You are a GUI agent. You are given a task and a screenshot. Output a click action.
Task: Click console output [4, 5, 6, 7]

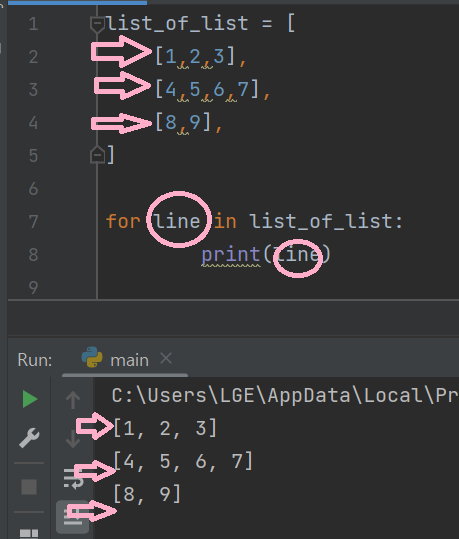pyautogui.click(x=183, y=461)
